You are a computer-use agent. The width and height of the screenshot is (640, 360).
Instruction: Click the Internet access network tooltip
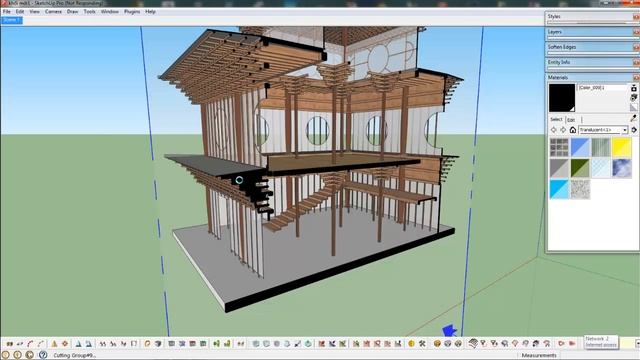tap(601, 342)
